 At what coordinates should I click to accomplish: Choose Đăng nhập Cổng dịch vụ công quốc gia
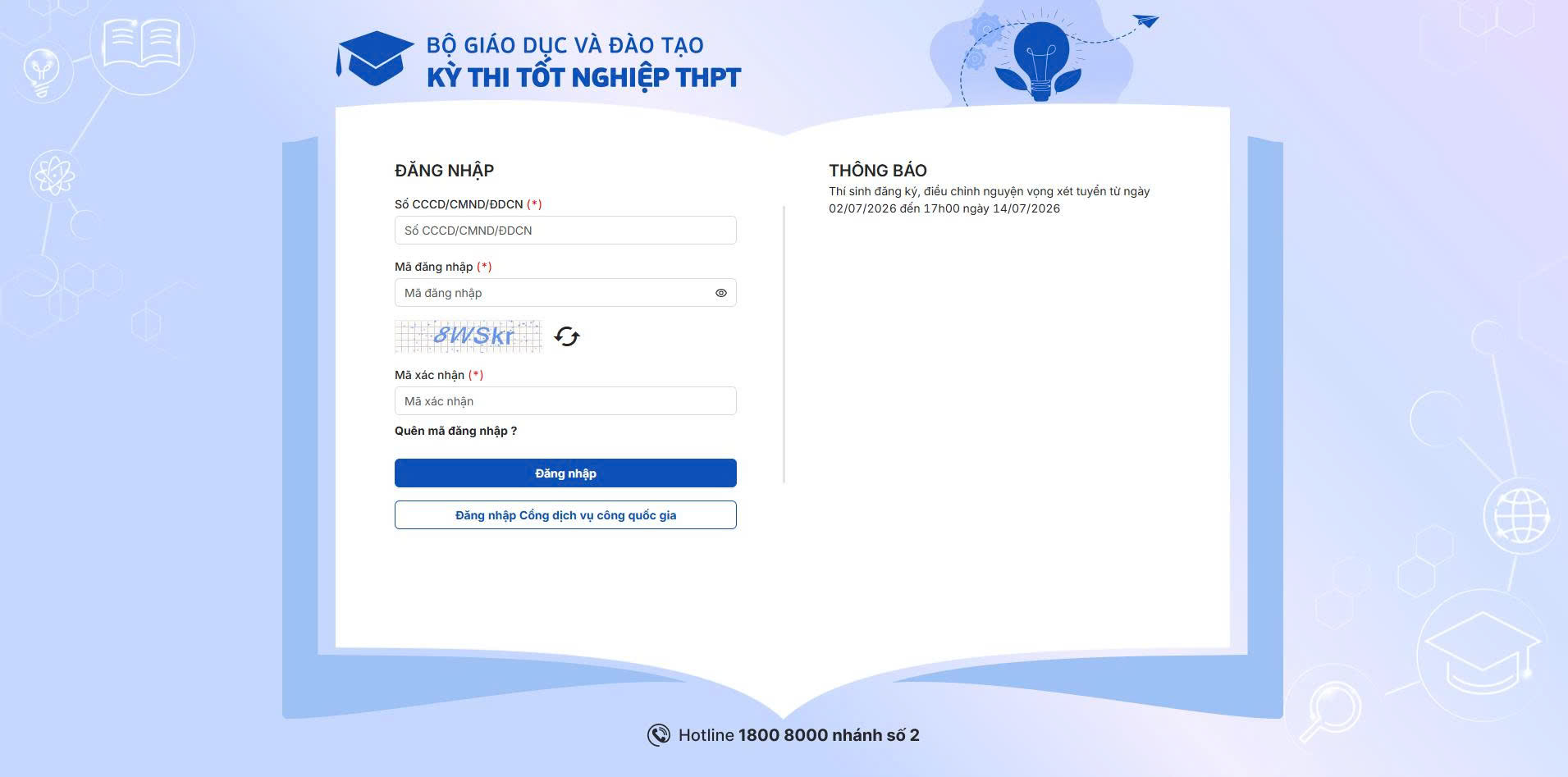tap(565, 515)
